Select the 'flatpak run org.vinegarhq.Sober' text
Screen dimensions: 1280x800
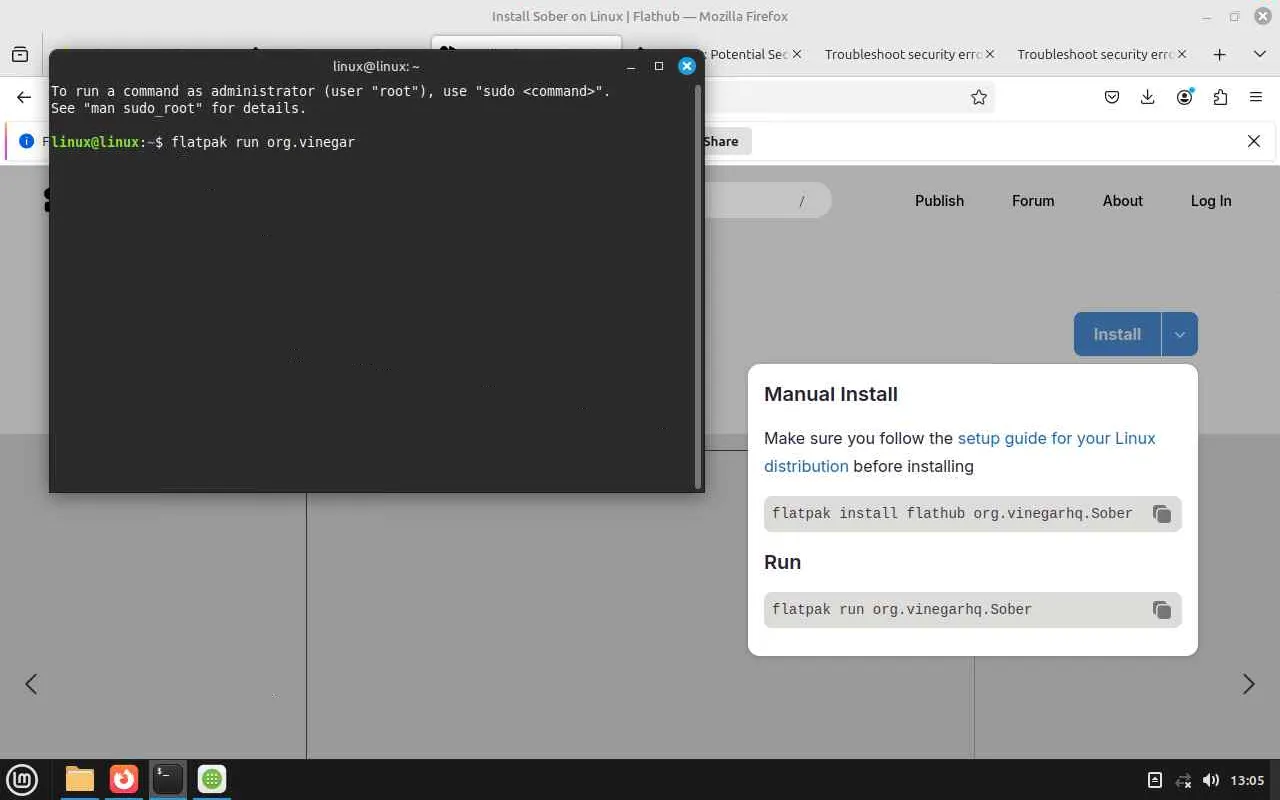[902, 610]
